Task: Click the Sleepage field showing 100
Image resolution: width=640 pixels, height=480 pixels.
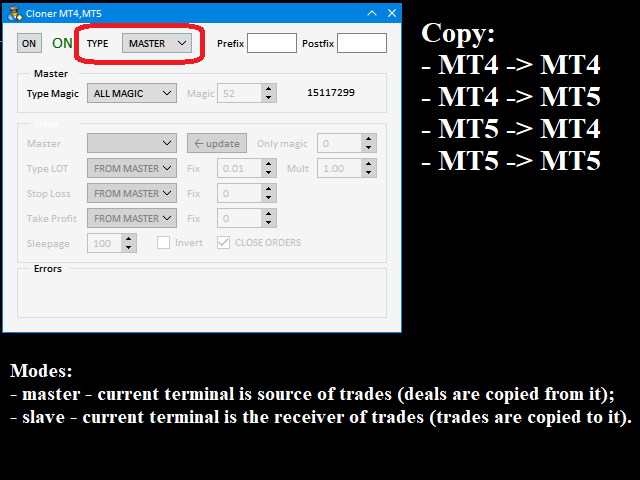Action: pos(104,243)
